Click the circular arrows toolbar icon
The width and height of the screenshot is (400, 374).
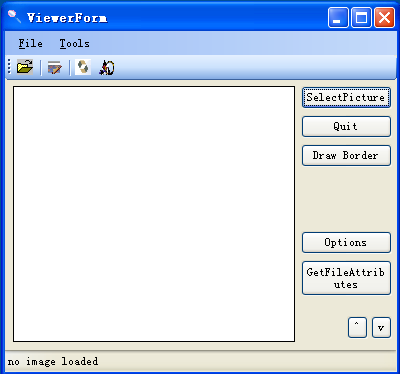[83, 67]
